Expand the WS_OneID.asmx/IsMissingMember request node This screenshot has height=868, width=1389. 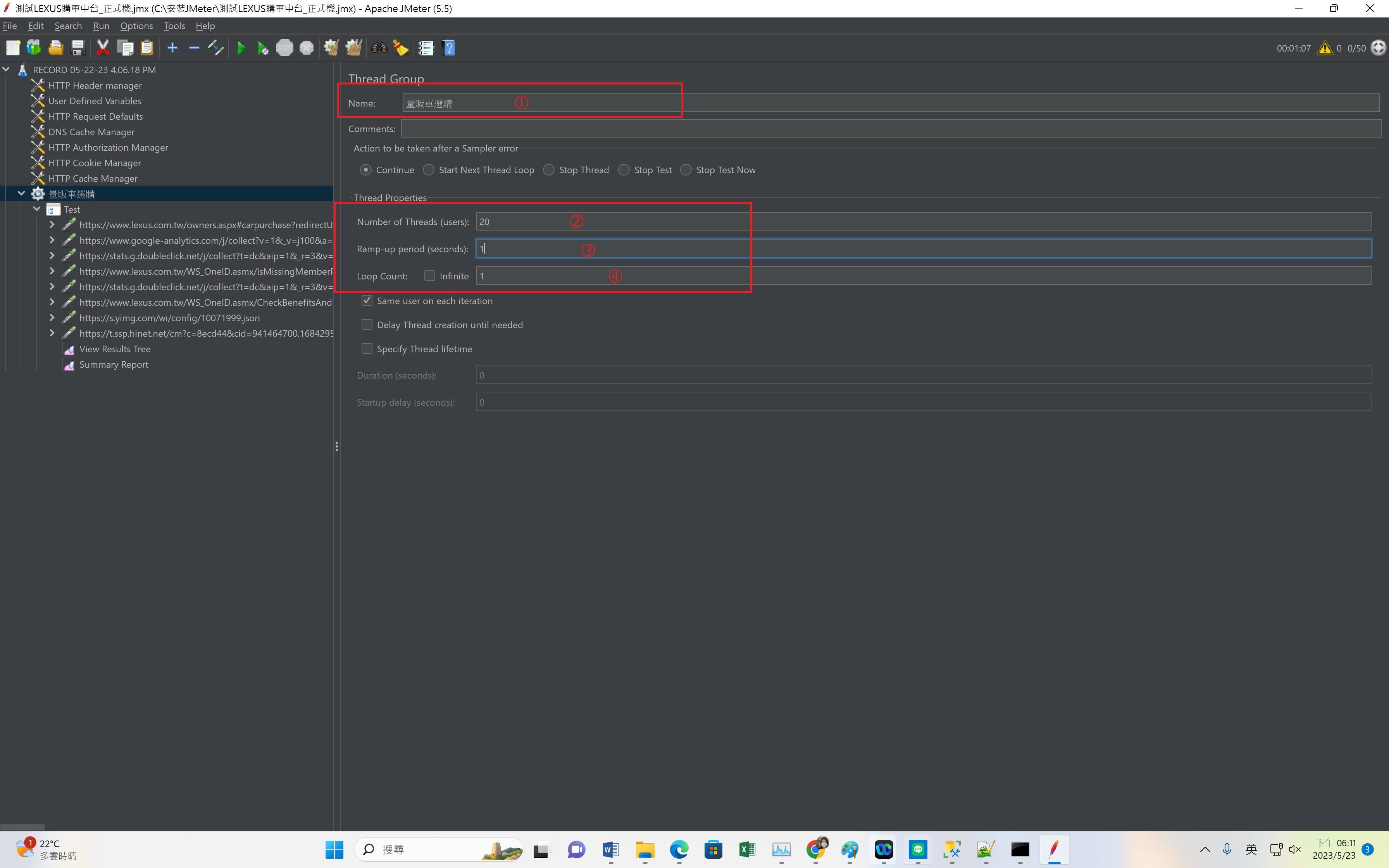(52, 271)
